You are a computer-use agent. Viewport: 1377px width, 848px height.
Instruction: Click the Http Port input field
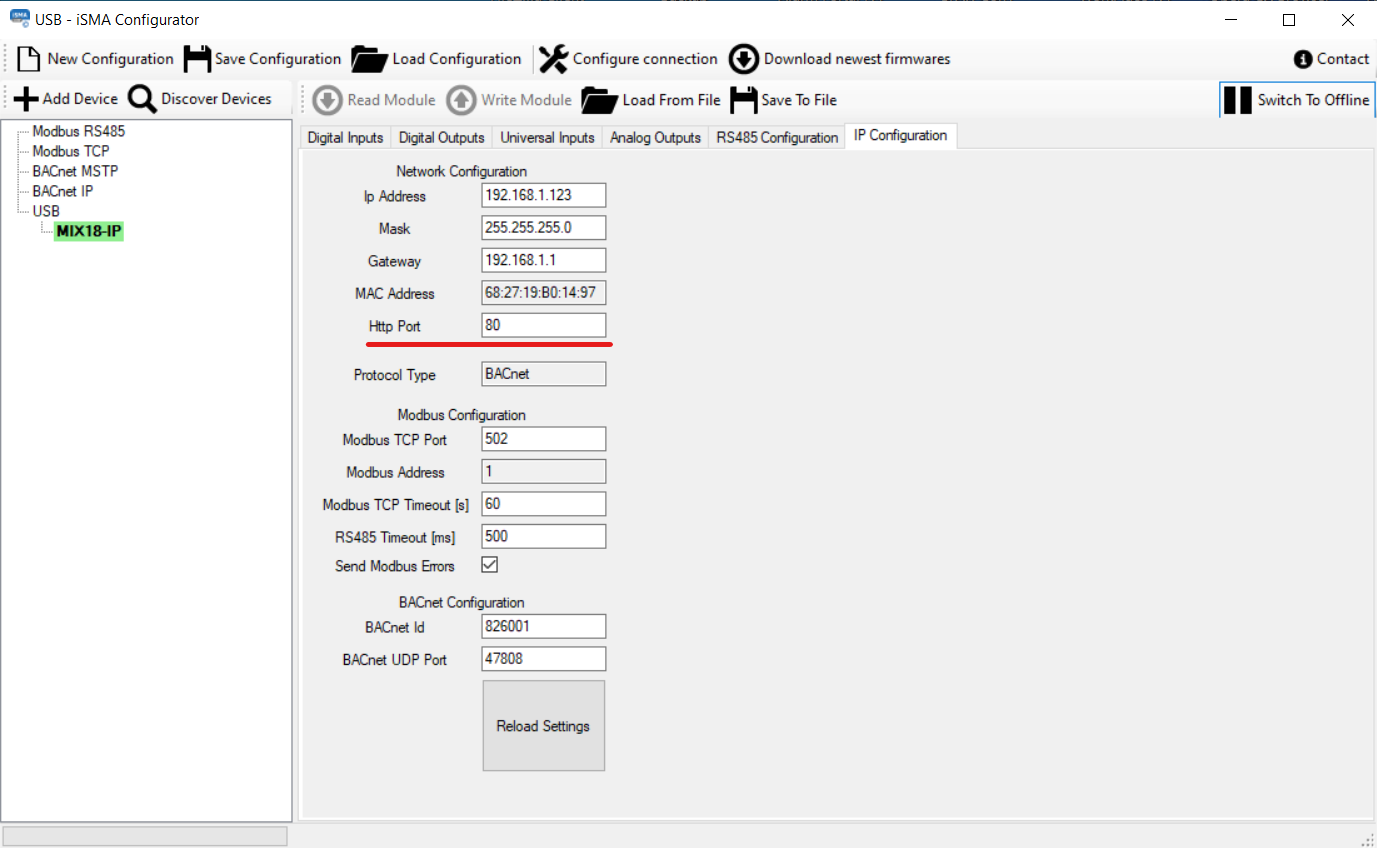(x=543, y=325)
